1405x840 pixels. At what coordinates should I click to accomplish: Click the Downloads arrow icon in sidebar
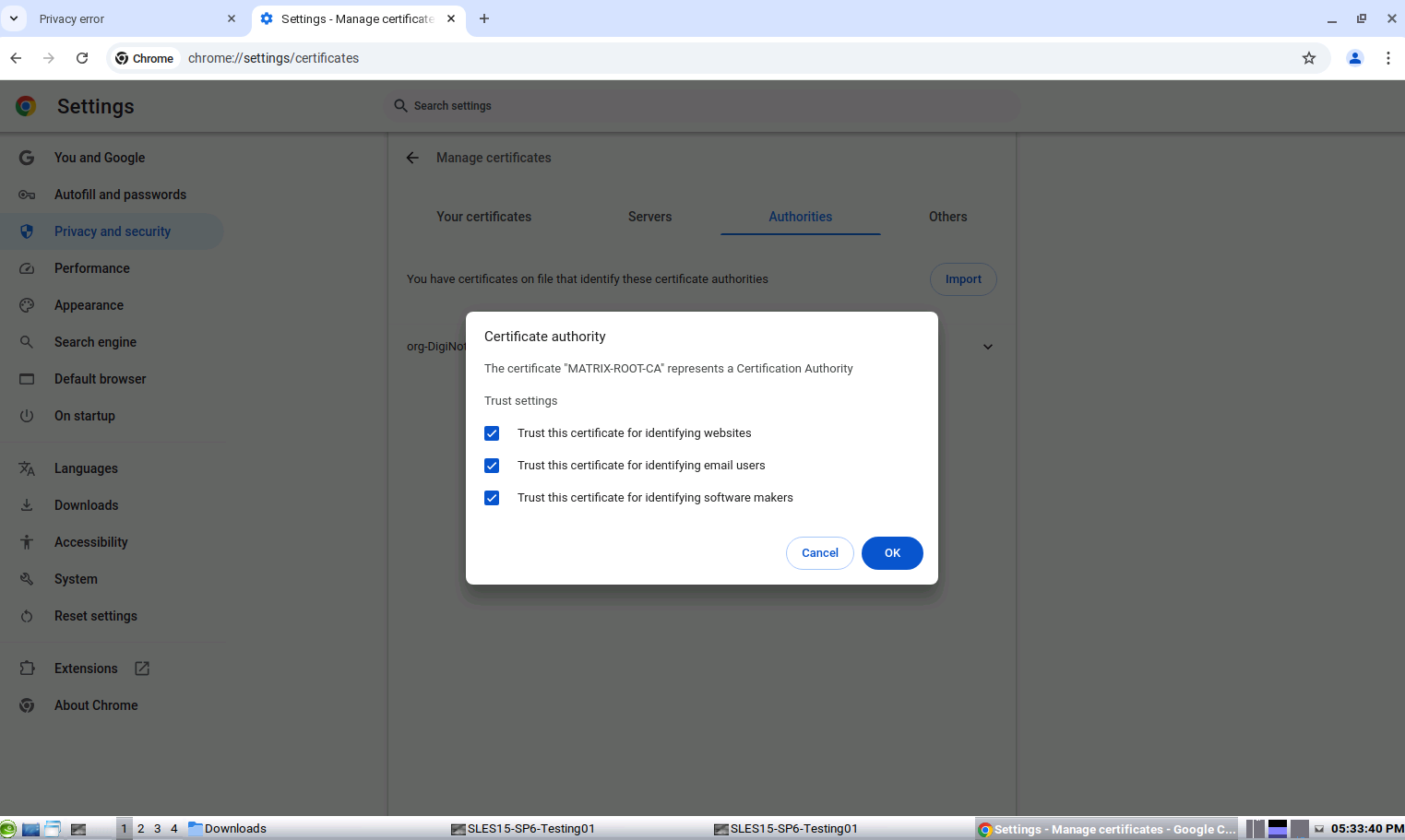click(x=27, y=505)
